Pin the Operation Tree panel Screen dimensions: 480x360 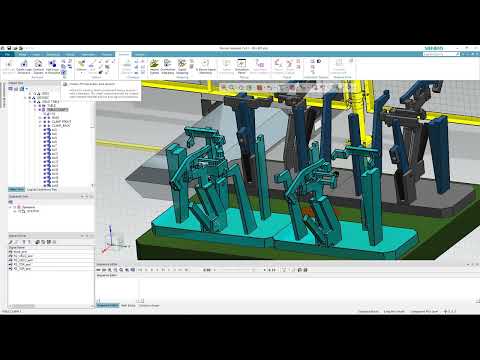(x=86, y=196)
